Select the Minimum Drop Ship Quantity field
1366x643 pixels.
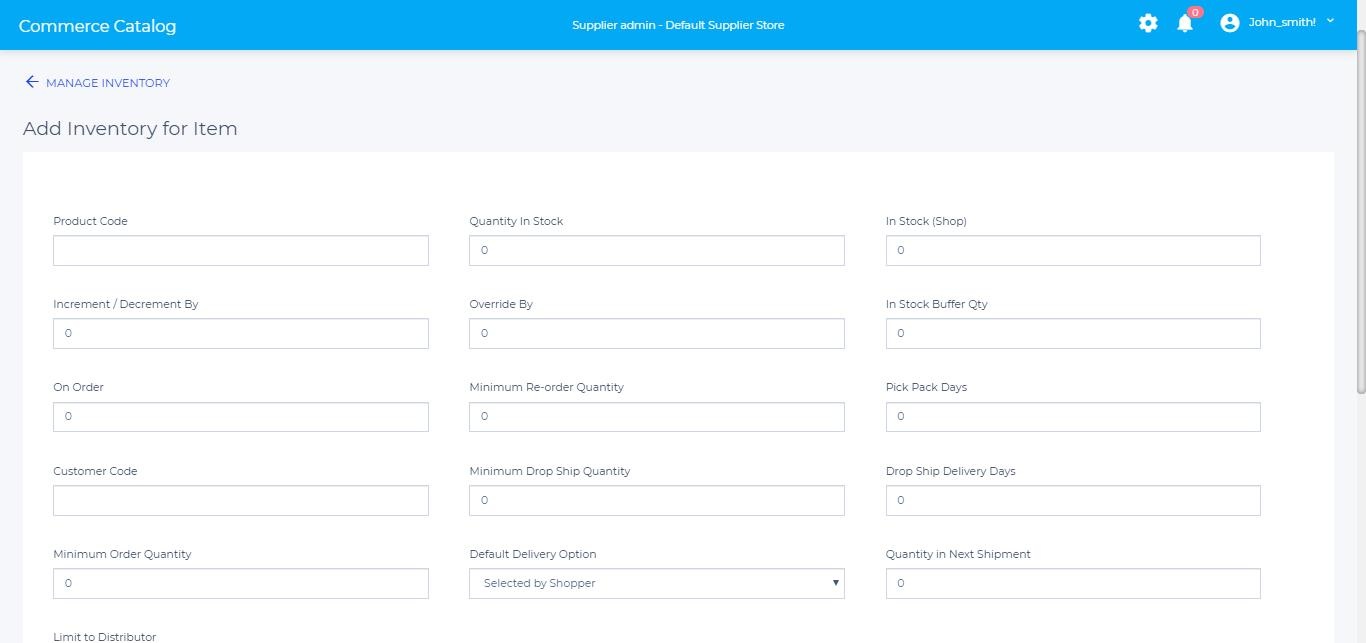coord(657,500)
